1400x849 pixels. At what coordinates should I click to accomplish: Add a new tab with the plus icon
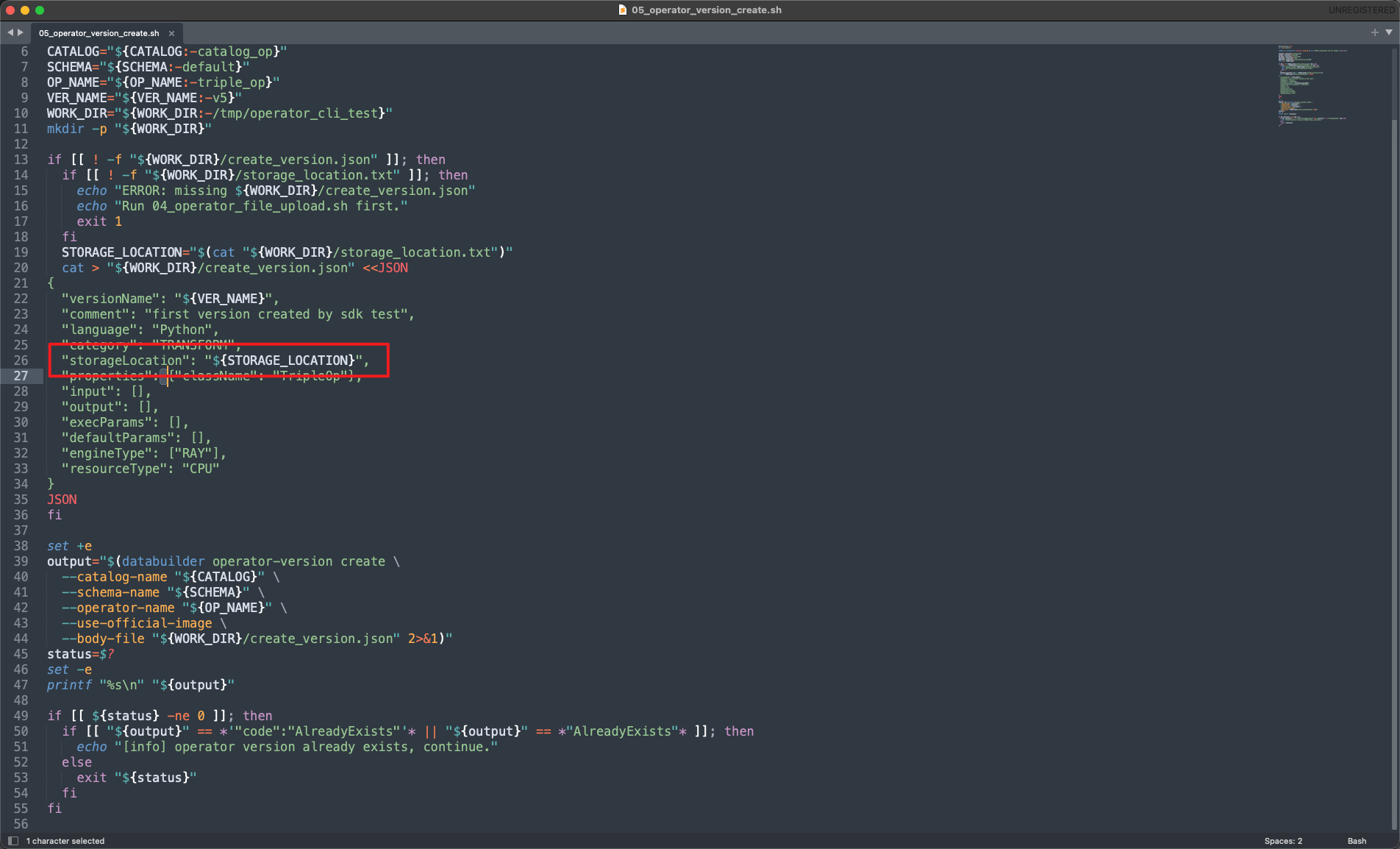point(1374,32)
